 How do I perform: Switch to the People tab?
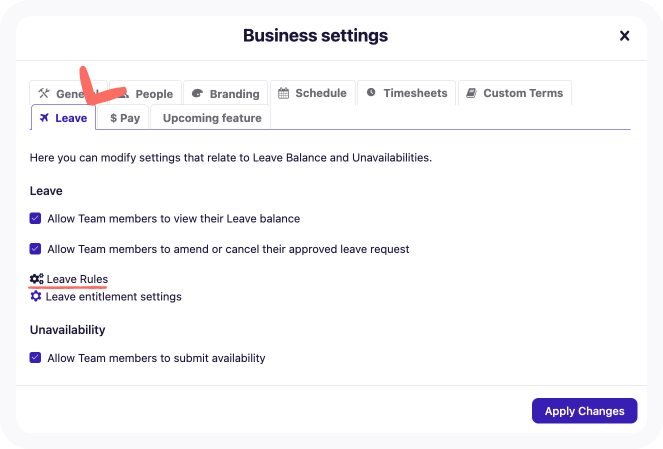click(145, 93)
